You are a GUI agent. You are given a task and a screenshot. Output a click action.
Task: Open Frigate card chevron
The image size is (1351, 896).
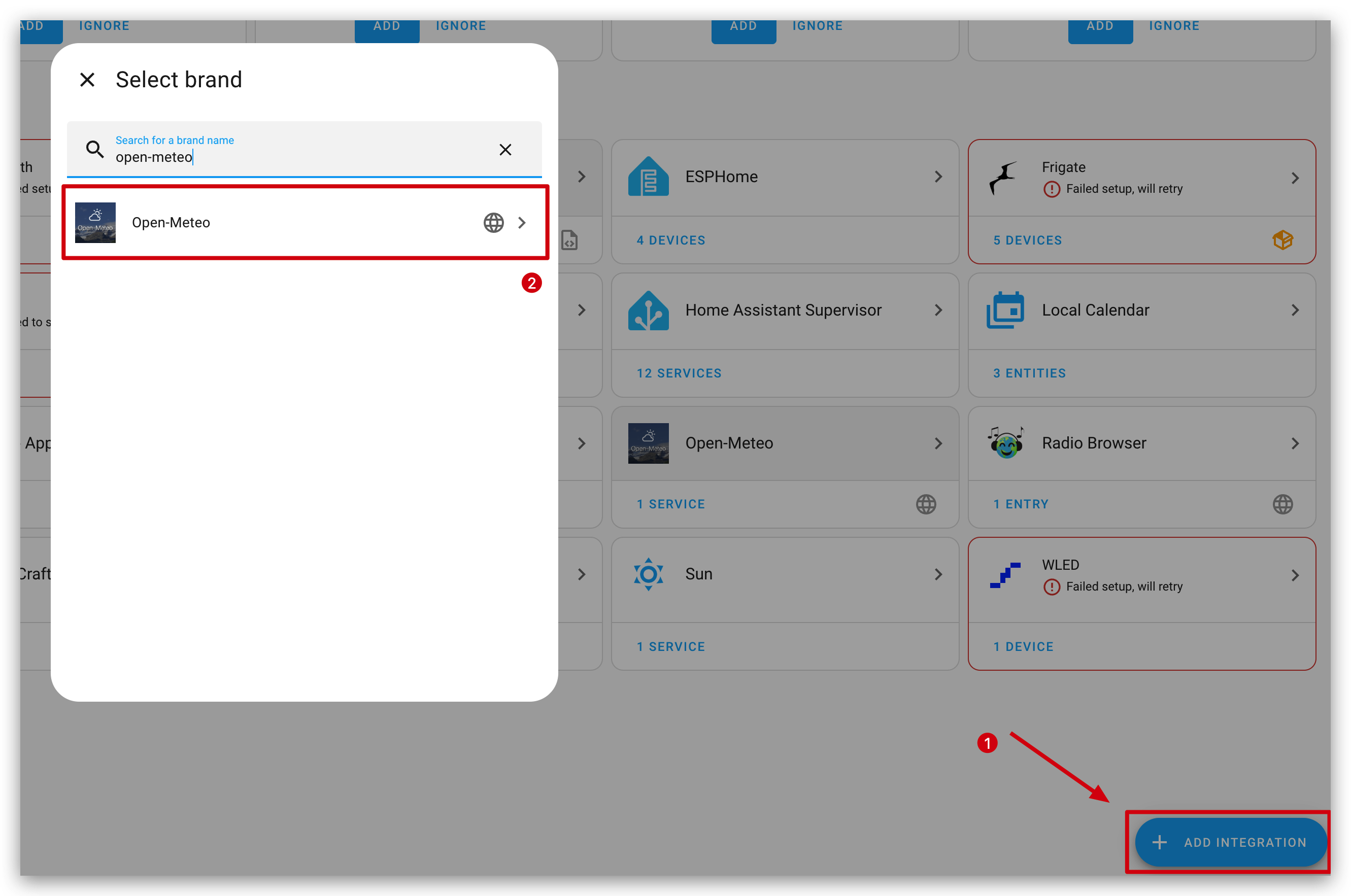1295,178
